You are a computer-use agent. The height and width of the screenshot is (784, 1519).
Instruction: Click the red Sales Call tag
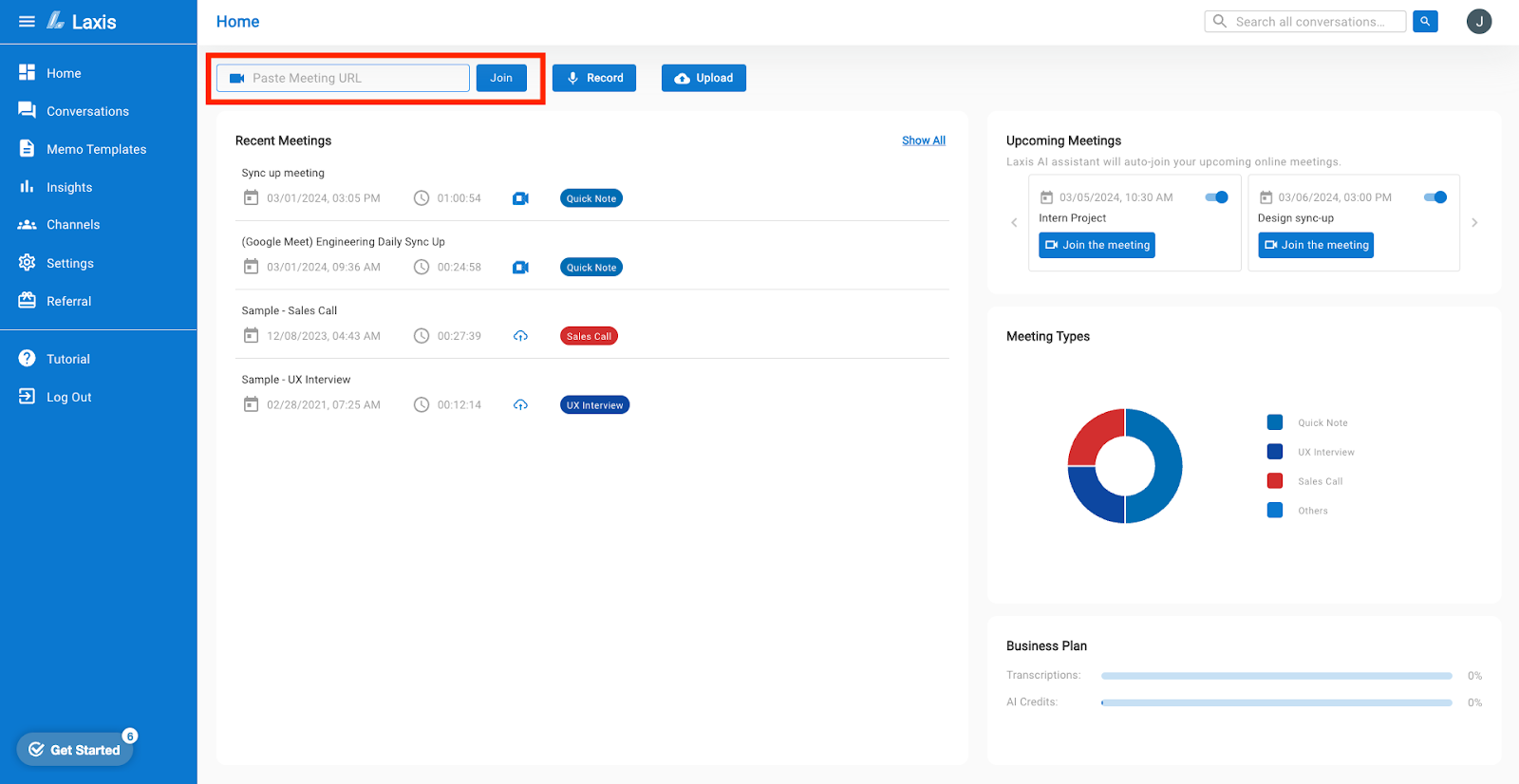click(589, 336)
